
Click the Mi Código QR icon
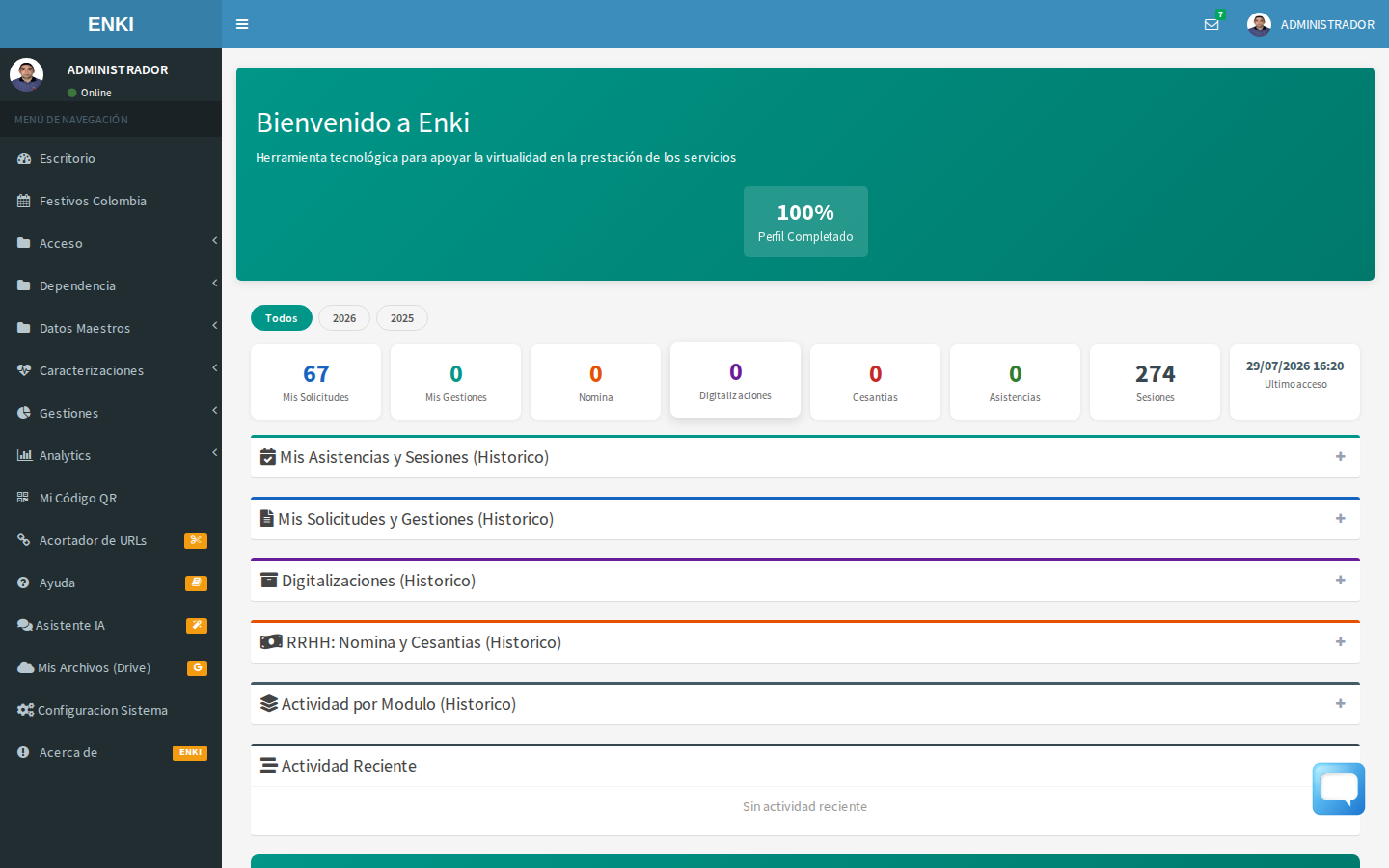pos(23,498)
